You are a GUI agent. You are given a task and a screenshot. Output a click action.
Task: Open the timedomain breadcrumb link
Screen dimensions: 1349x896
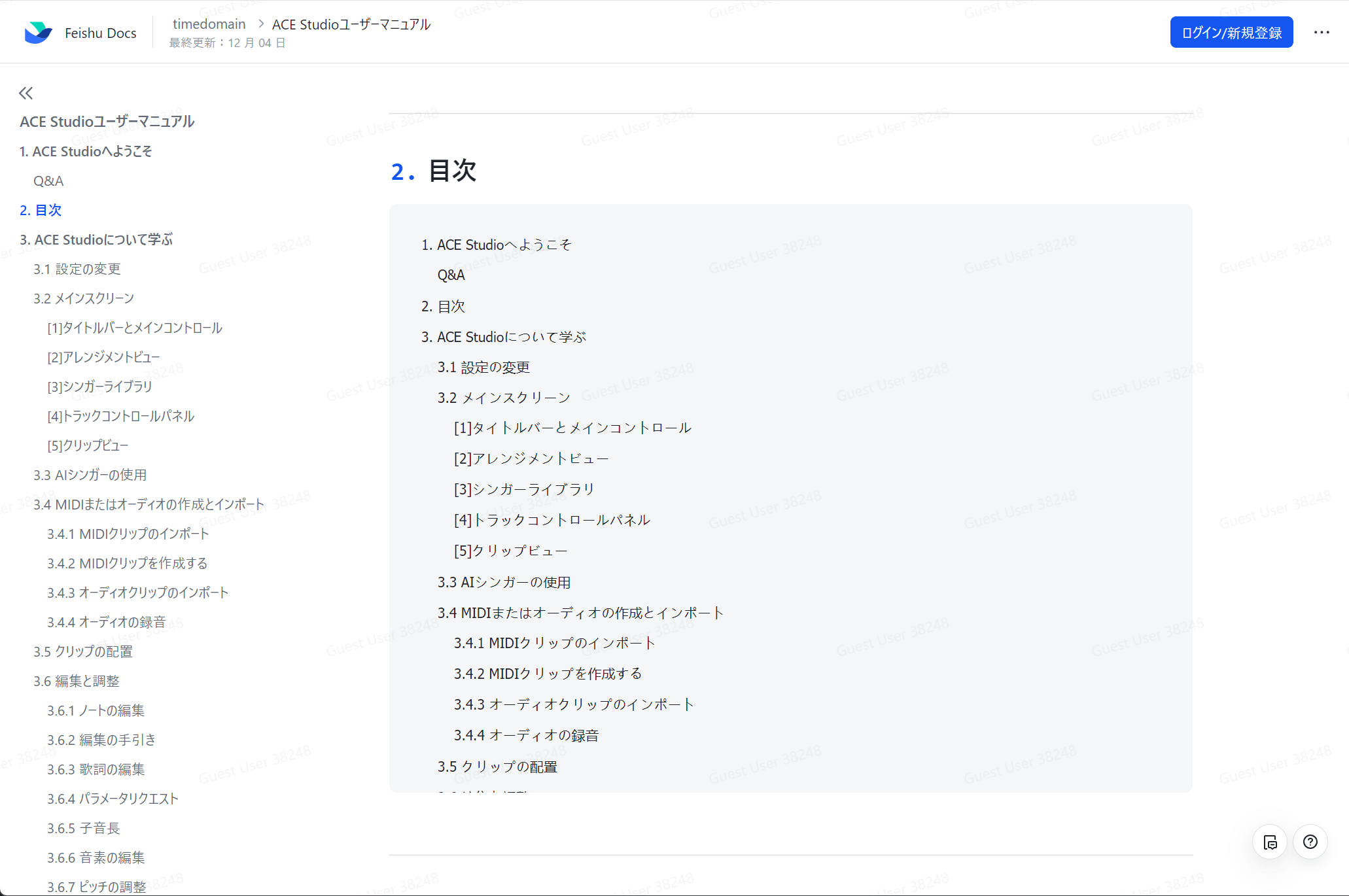click(x=209, y=24)
